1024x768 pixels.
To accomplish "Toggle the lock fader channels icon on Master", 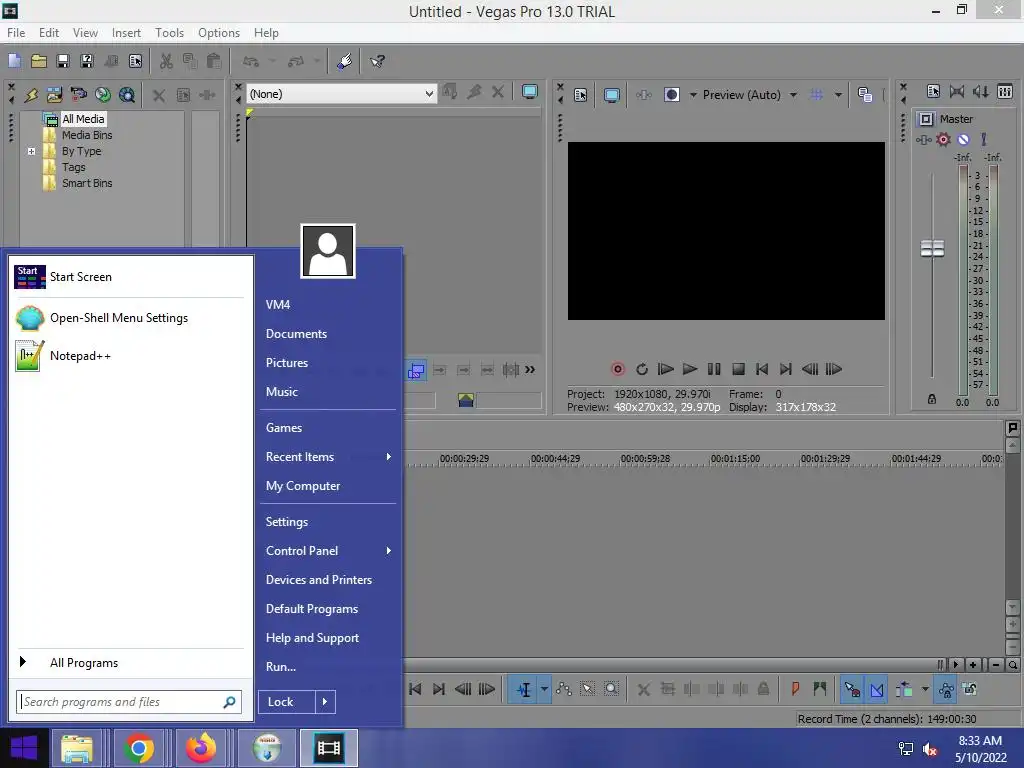I will point(932,399).
